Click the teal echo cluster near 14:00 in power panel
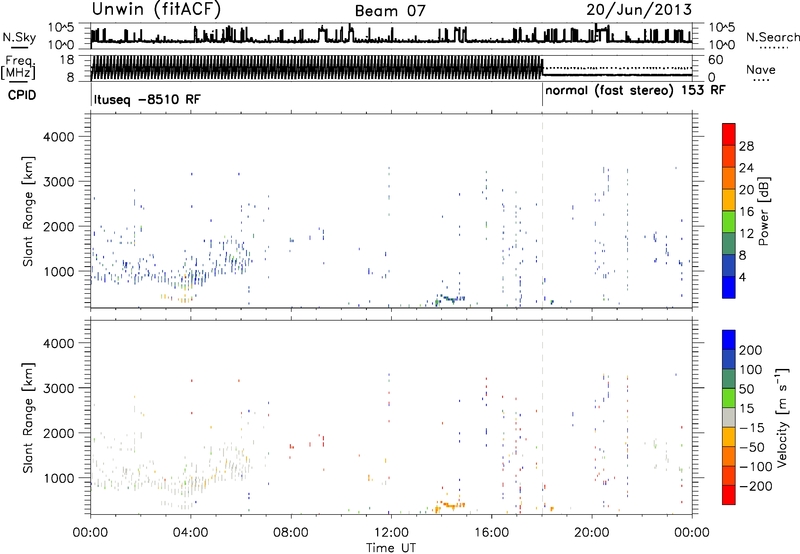 [449, 299]
